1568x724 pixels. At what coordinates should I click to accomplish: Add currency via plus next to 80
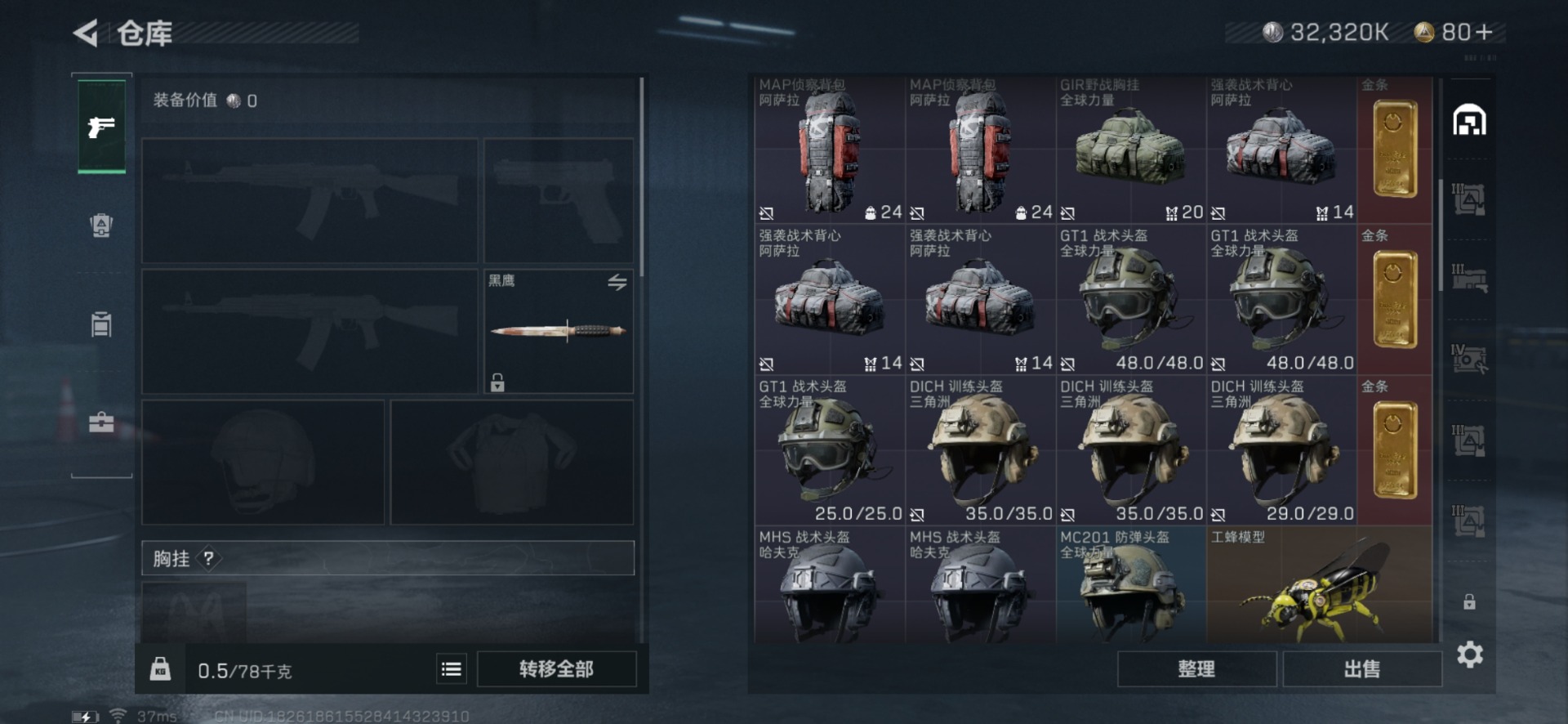[x=1485, y=32]
